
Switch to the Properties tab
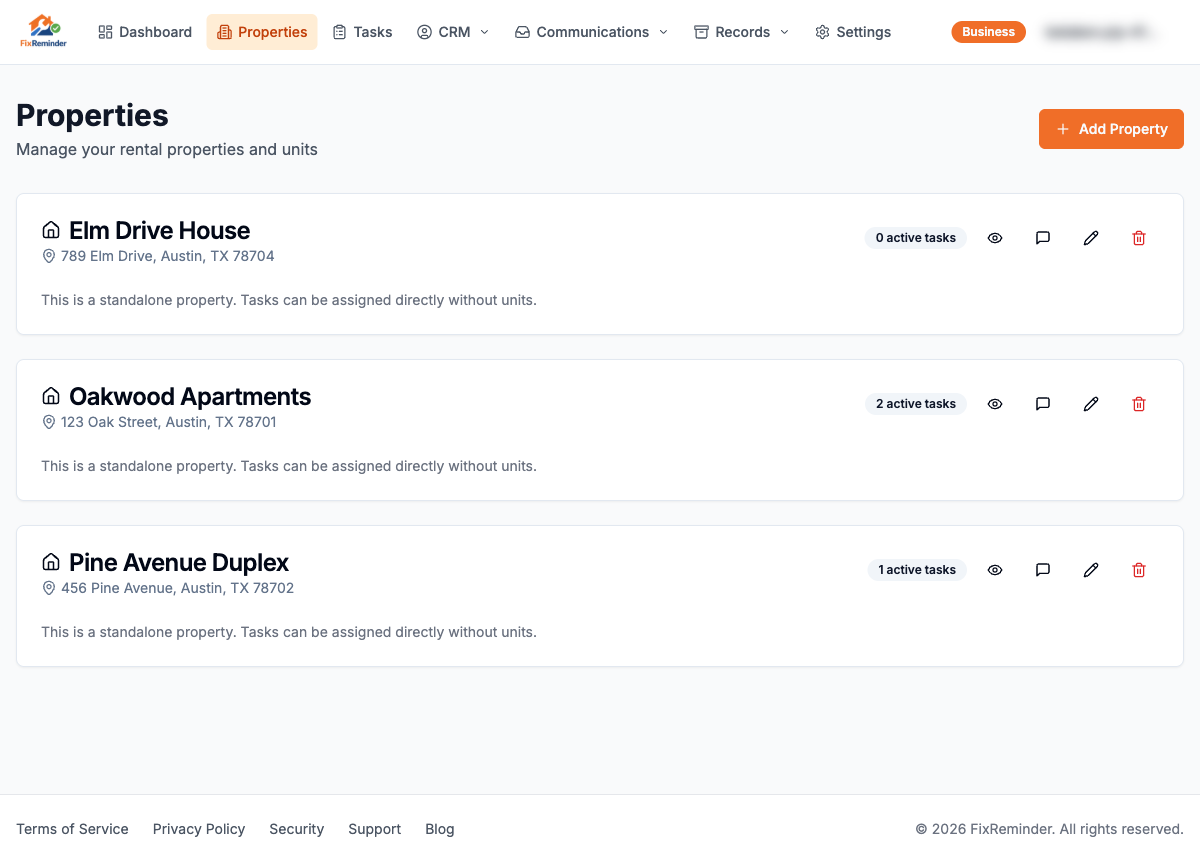(x=261, y=31)
